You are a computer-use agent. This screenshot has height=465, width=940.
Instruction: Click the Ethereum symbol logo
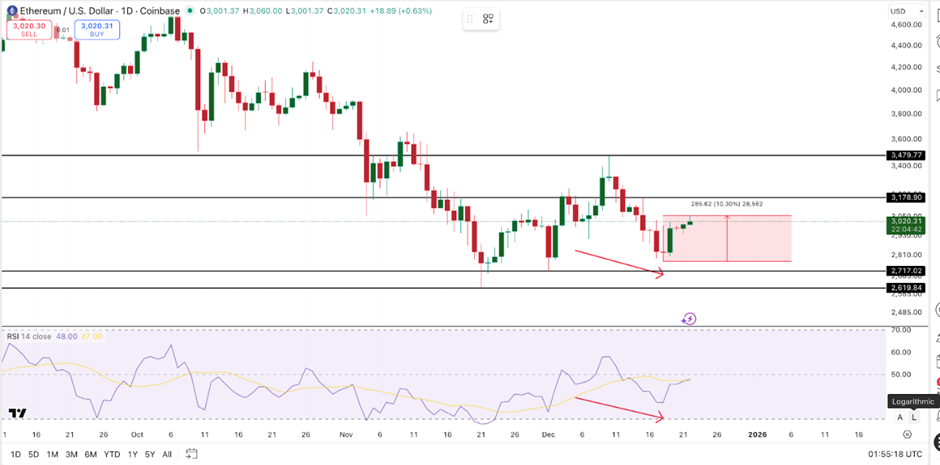coord(10,11)
